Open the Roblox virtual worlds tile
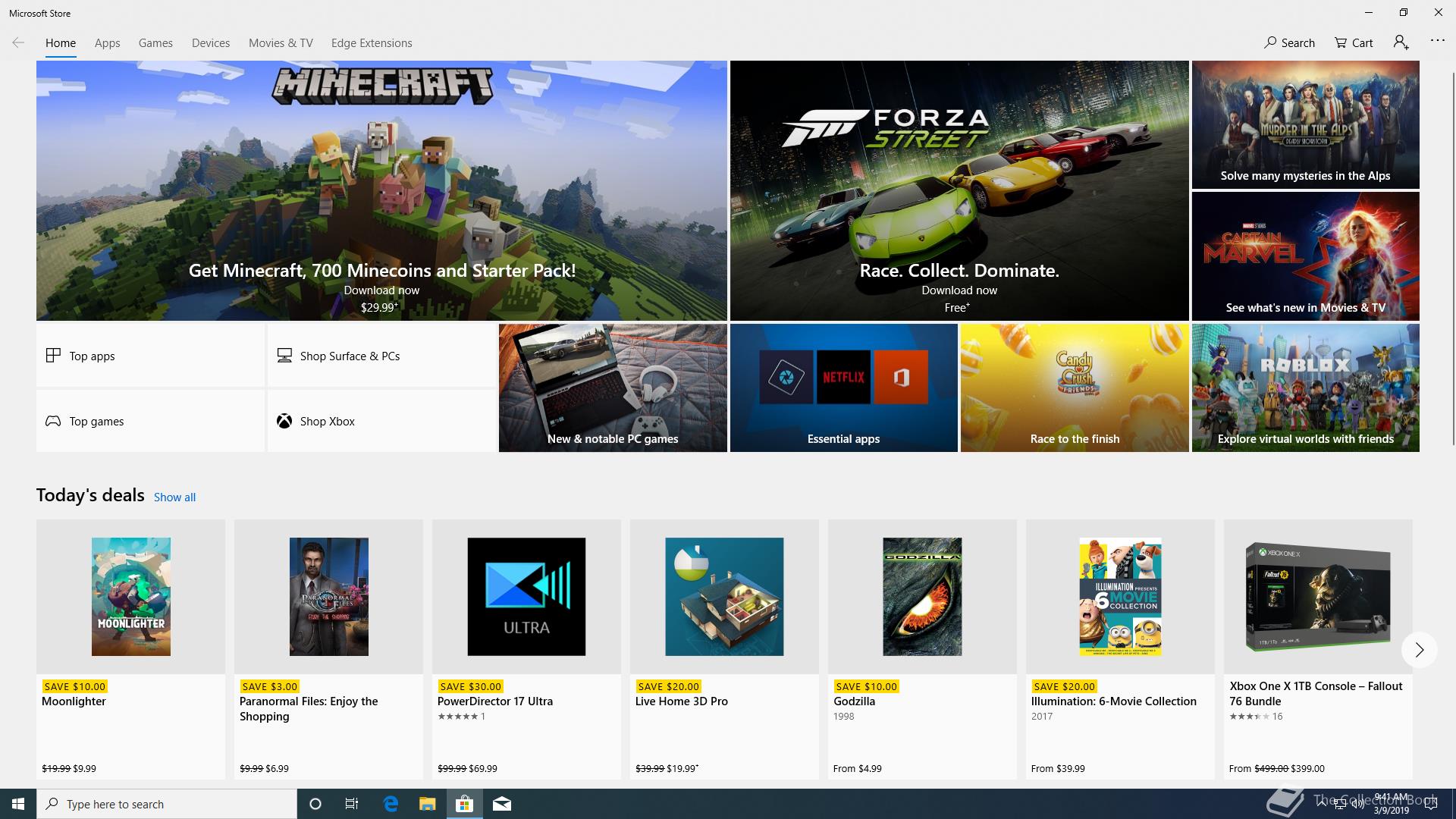1456x819 pixels. pos(1305,388)
